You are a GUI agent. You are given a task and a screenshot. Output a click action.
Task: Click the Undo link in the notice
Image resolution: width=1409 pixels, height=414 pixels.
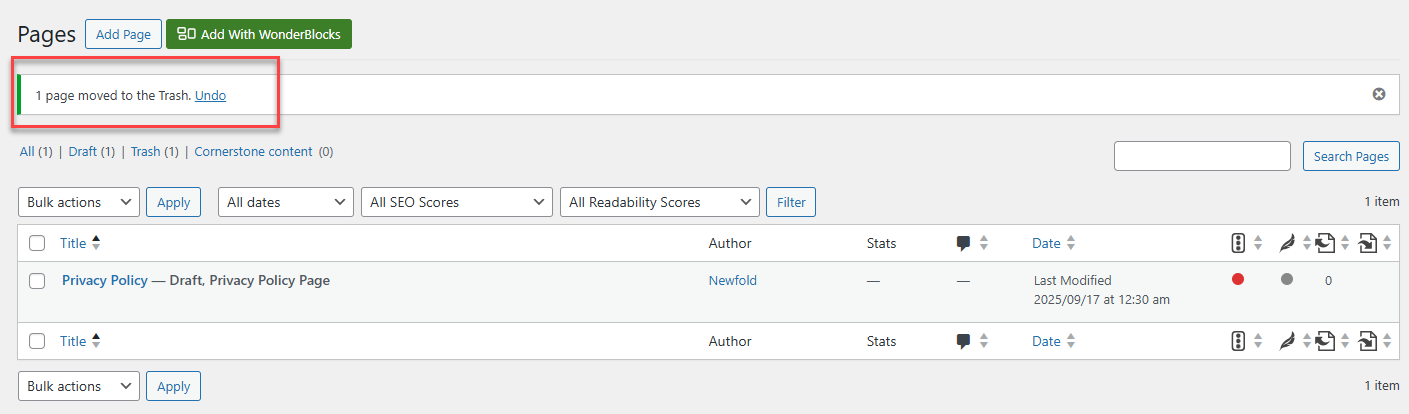(210, 95)
